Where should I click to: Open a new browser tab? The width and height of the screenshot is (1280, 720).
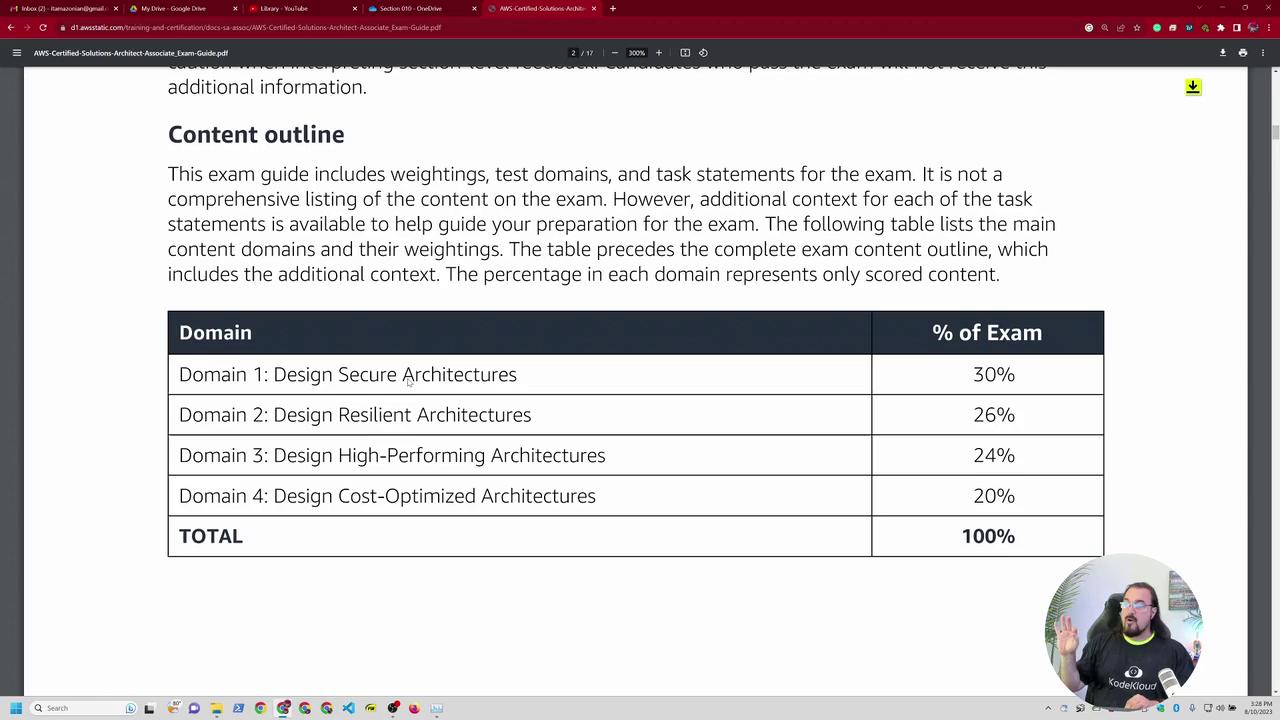pyautogui.click(x=613, y=8)
